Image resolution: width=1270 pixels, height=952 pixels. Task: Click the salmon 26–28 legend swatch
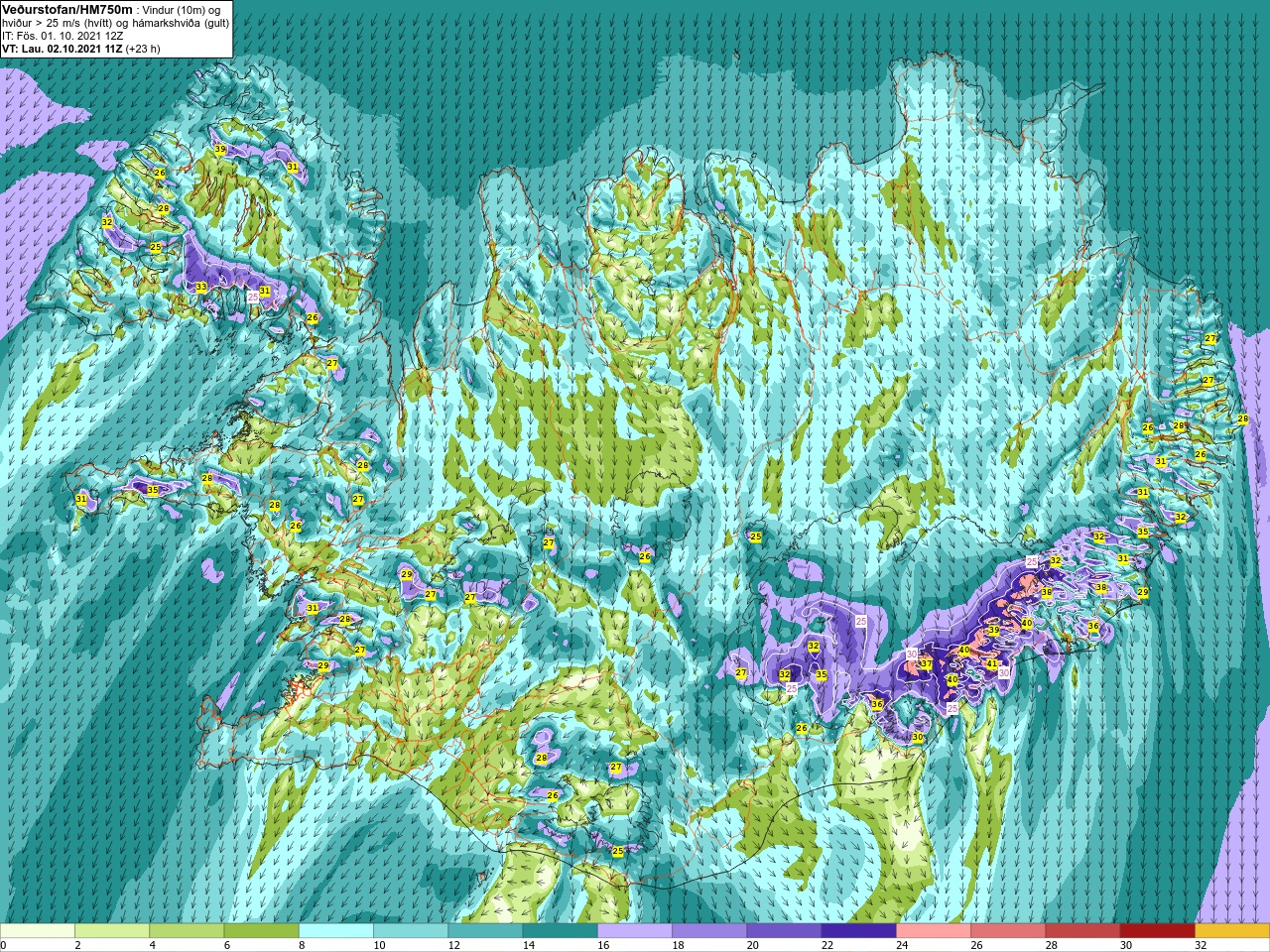point(1008,931)
